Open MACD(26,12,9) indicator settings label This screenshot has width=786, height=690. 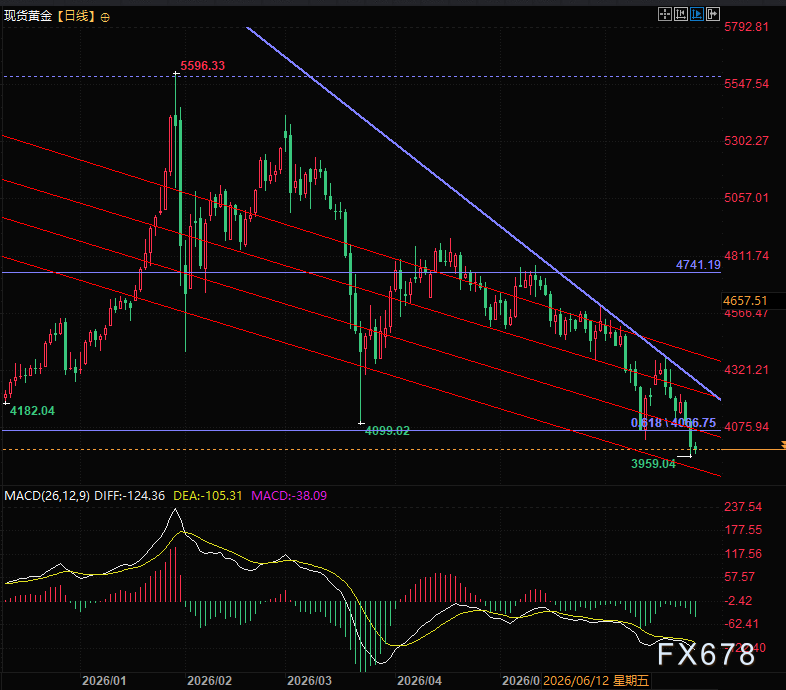[x=47, y=496]
